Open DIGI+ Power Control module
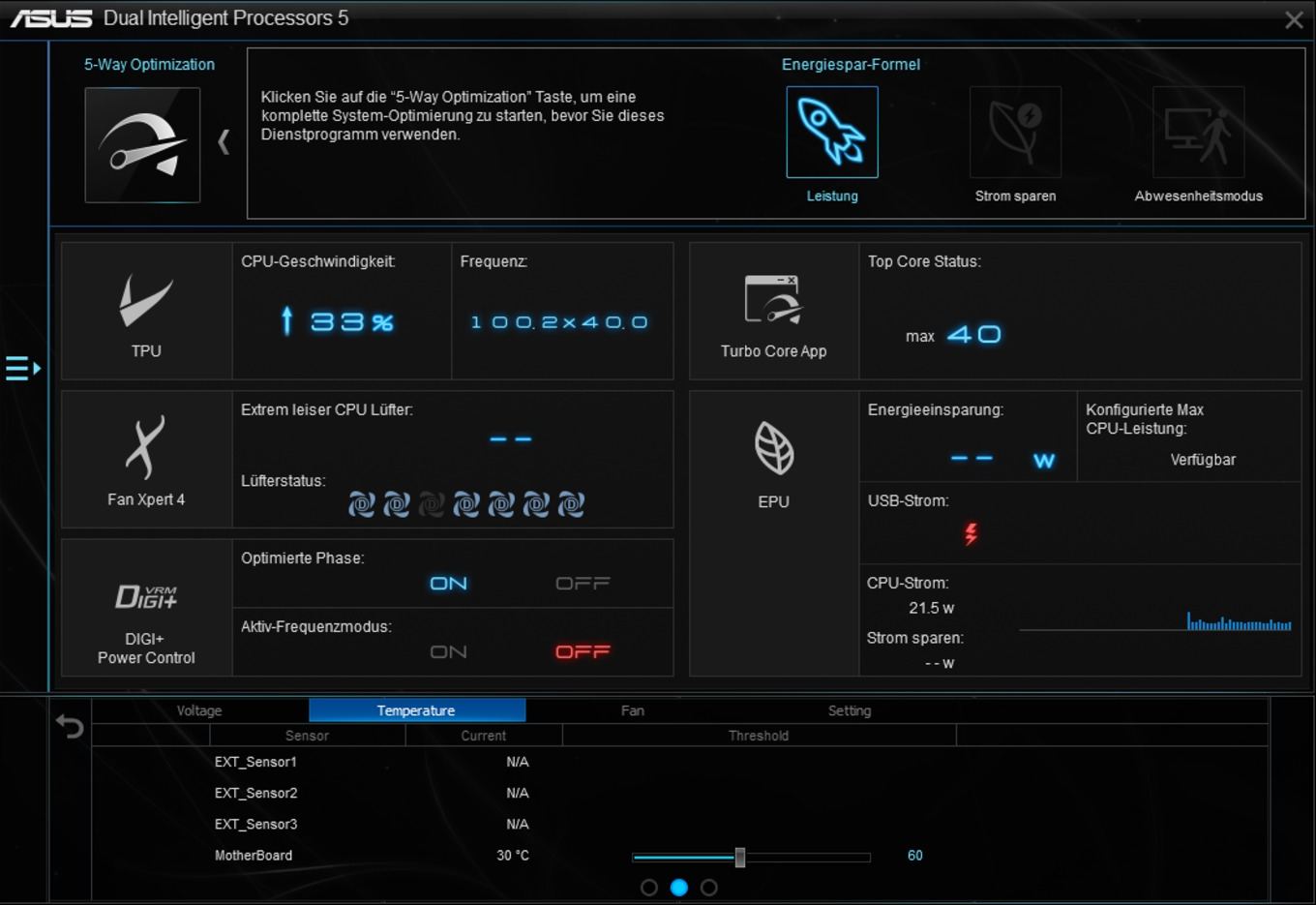 click(146, 608)
